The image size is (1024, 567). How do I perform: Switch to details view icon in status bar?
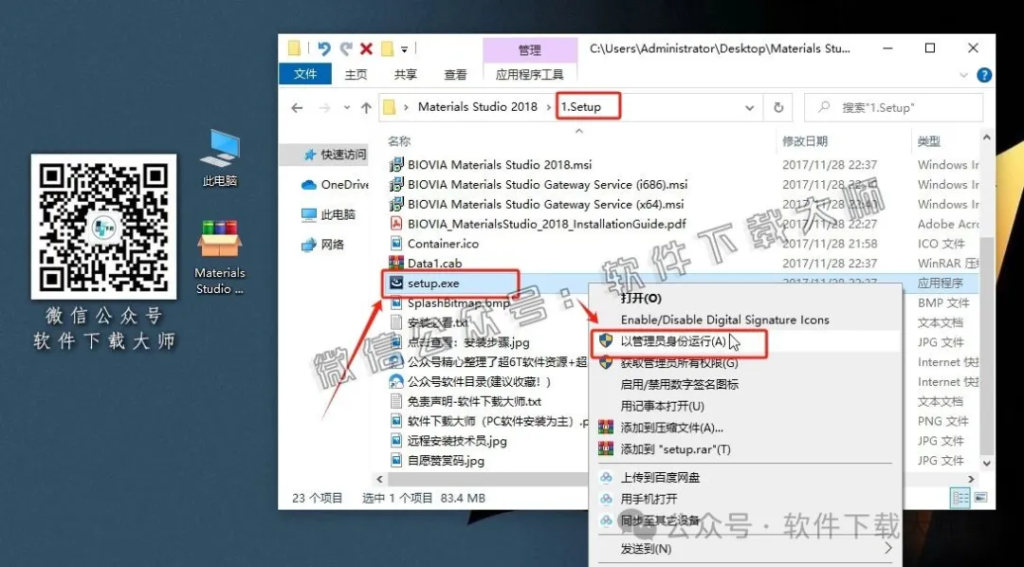click(x=961, y=498)
